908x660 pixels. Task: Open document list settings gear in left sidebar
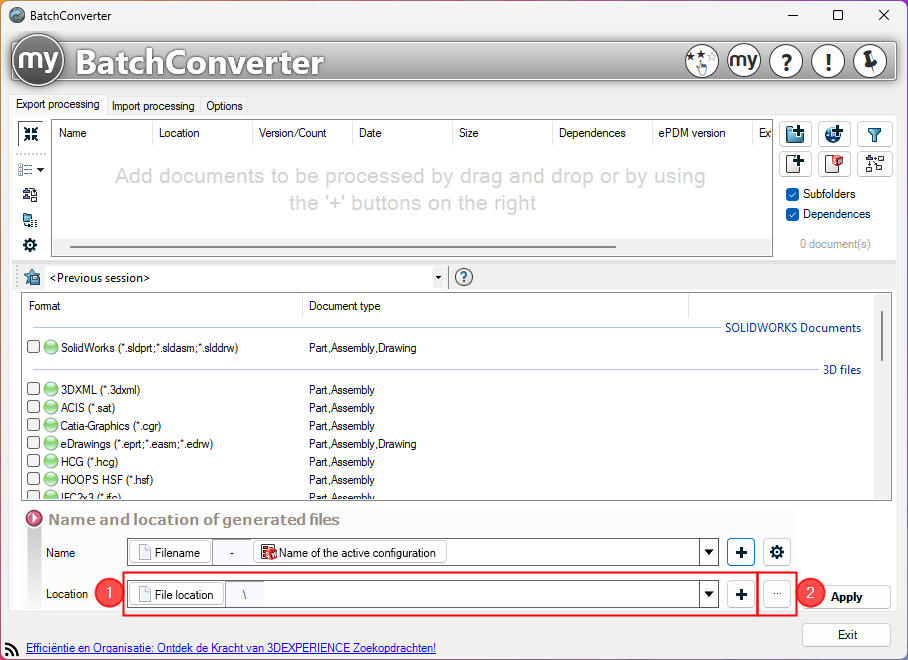click(x=30, y=245)
